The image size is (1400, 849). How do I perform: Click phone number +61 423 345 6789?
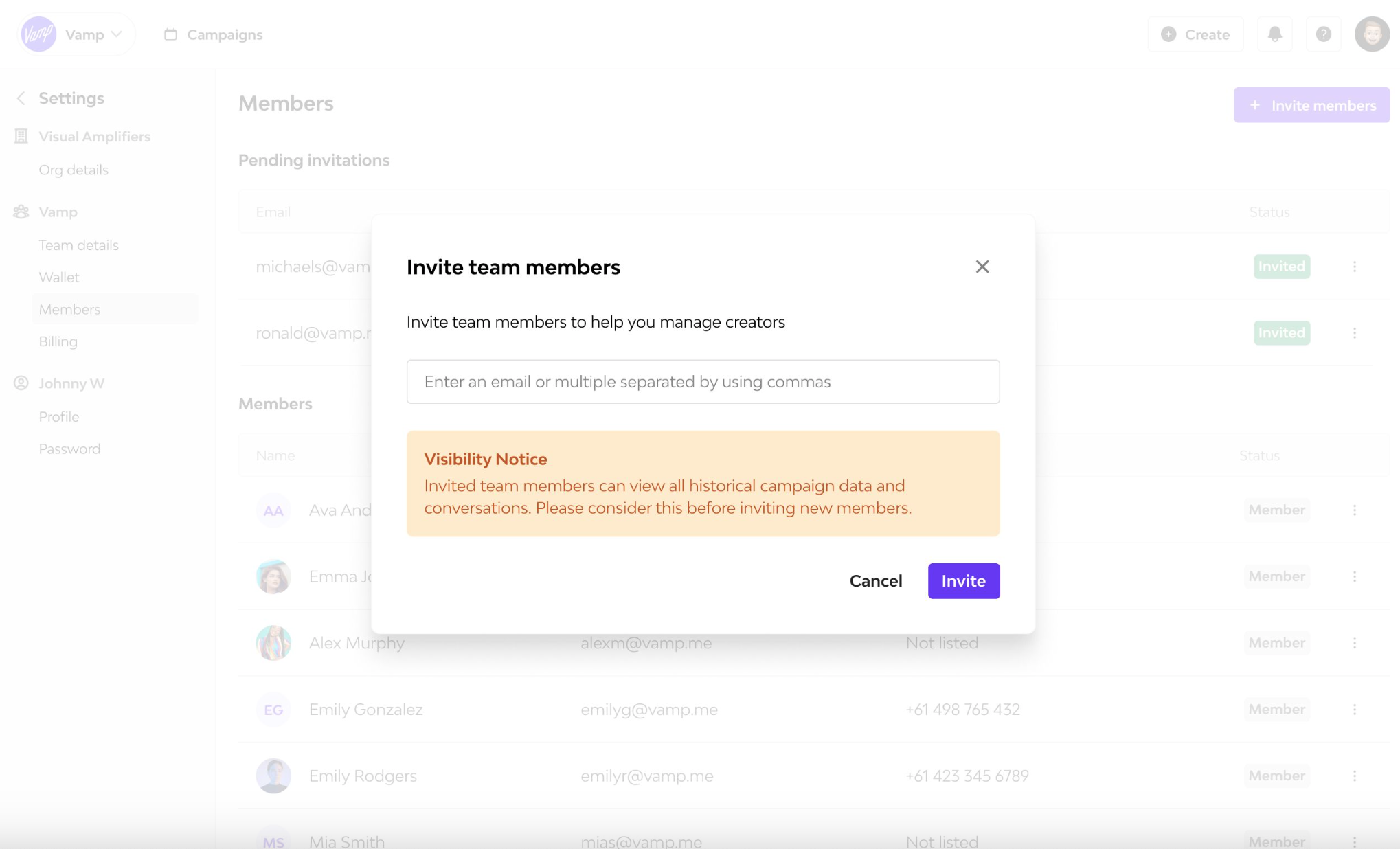tap(967, 776)
